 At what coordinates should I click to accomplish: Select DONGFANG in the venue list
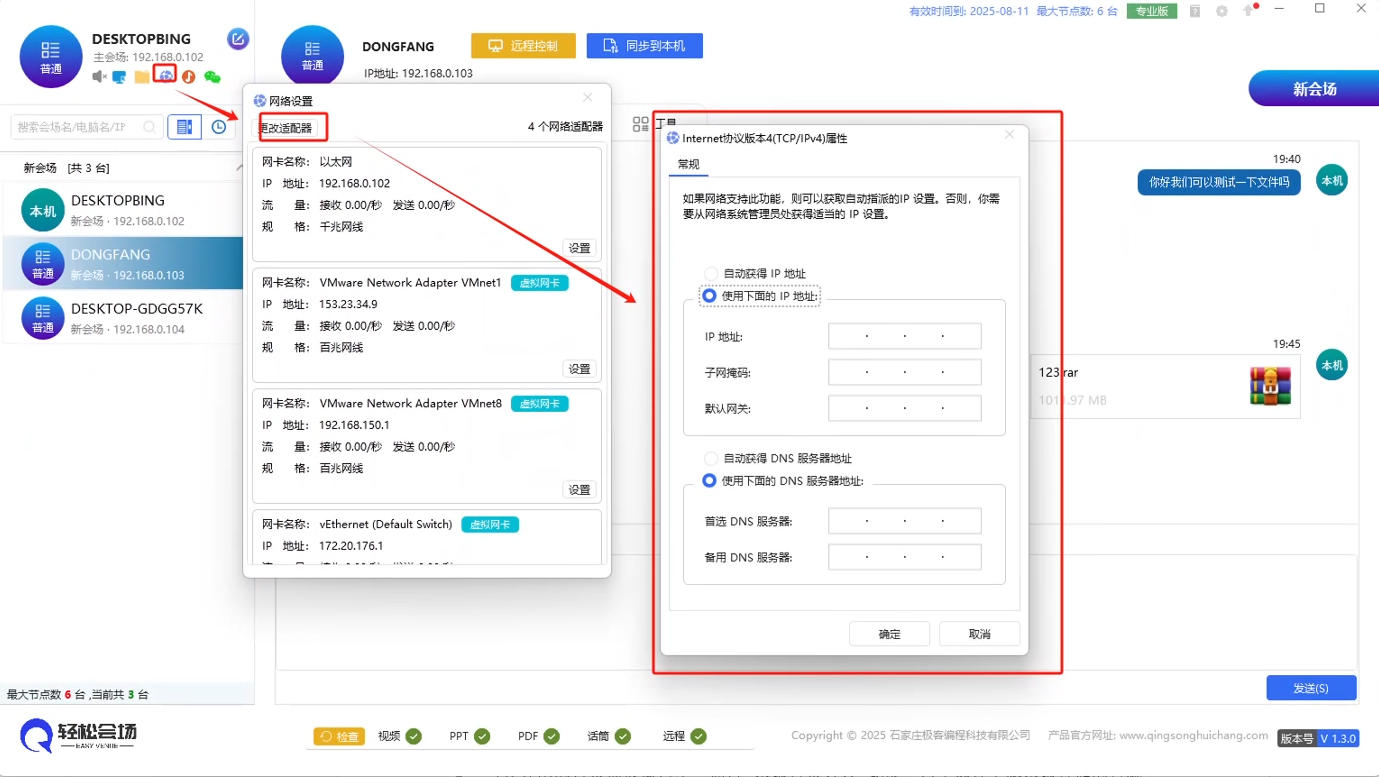[122, 264]
